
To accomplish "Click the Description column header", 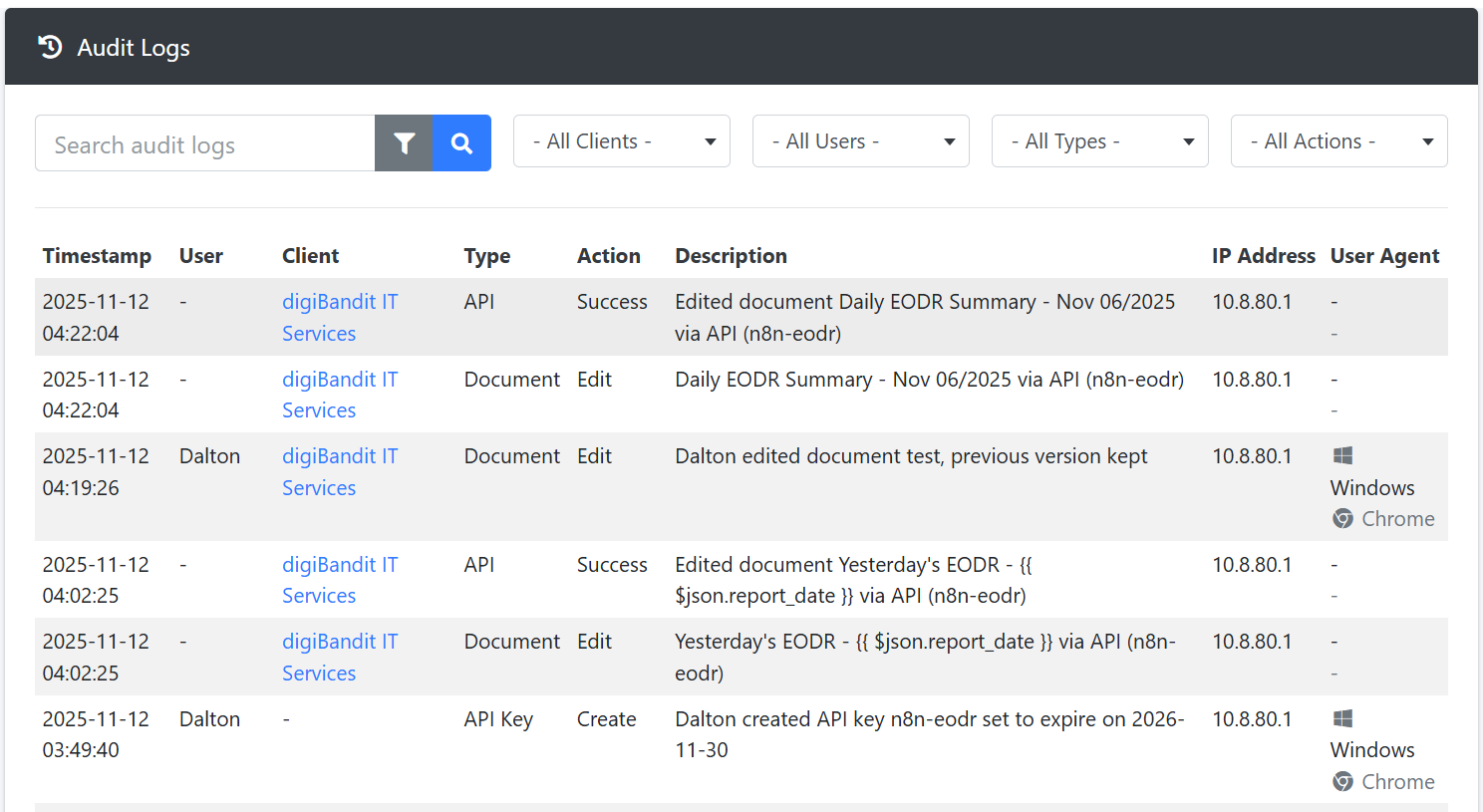I will click(x=731, y=256).
